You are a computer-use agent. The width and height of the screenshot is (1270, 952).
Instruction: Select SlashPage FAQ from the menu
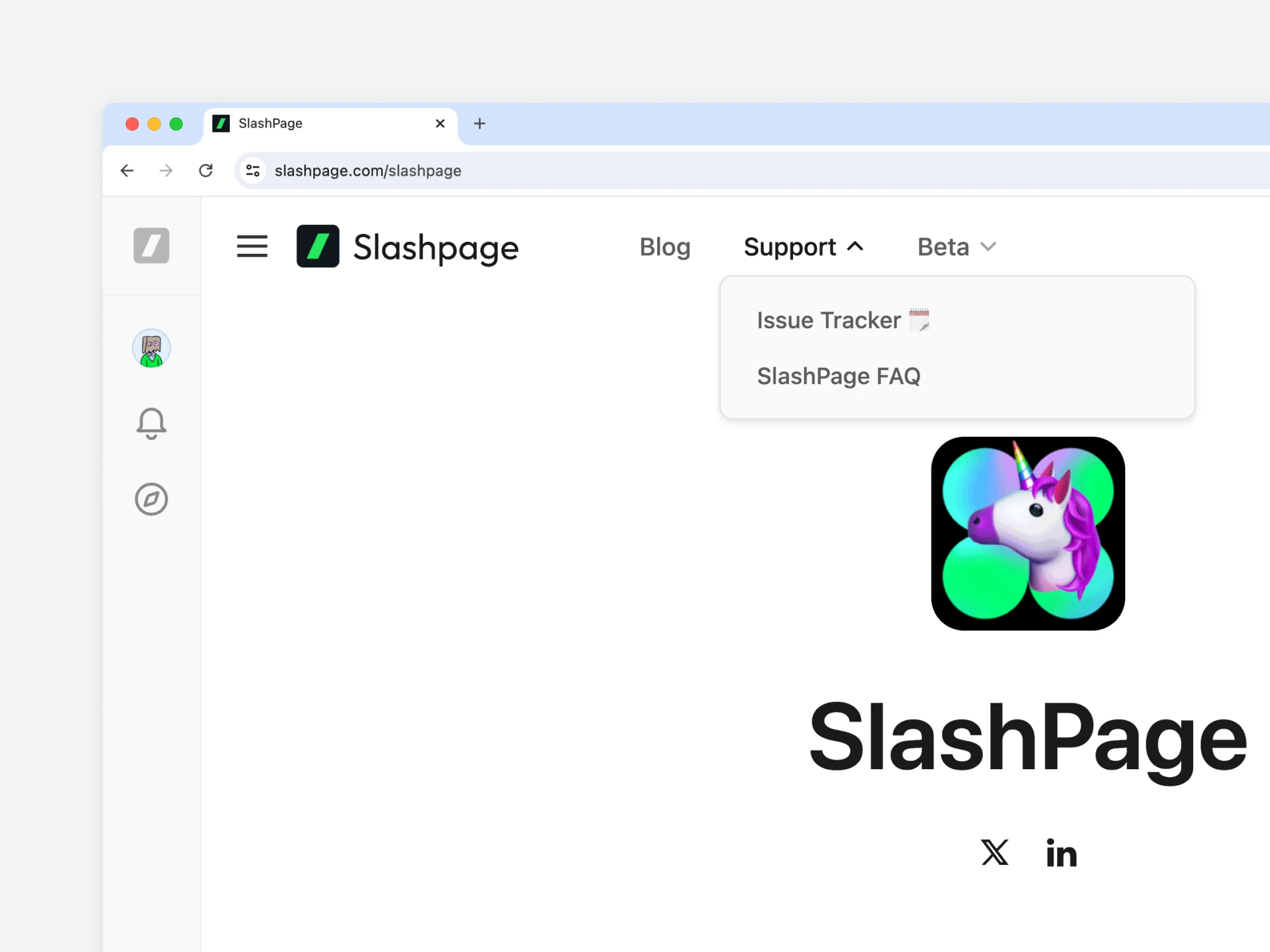click(838, 376)
